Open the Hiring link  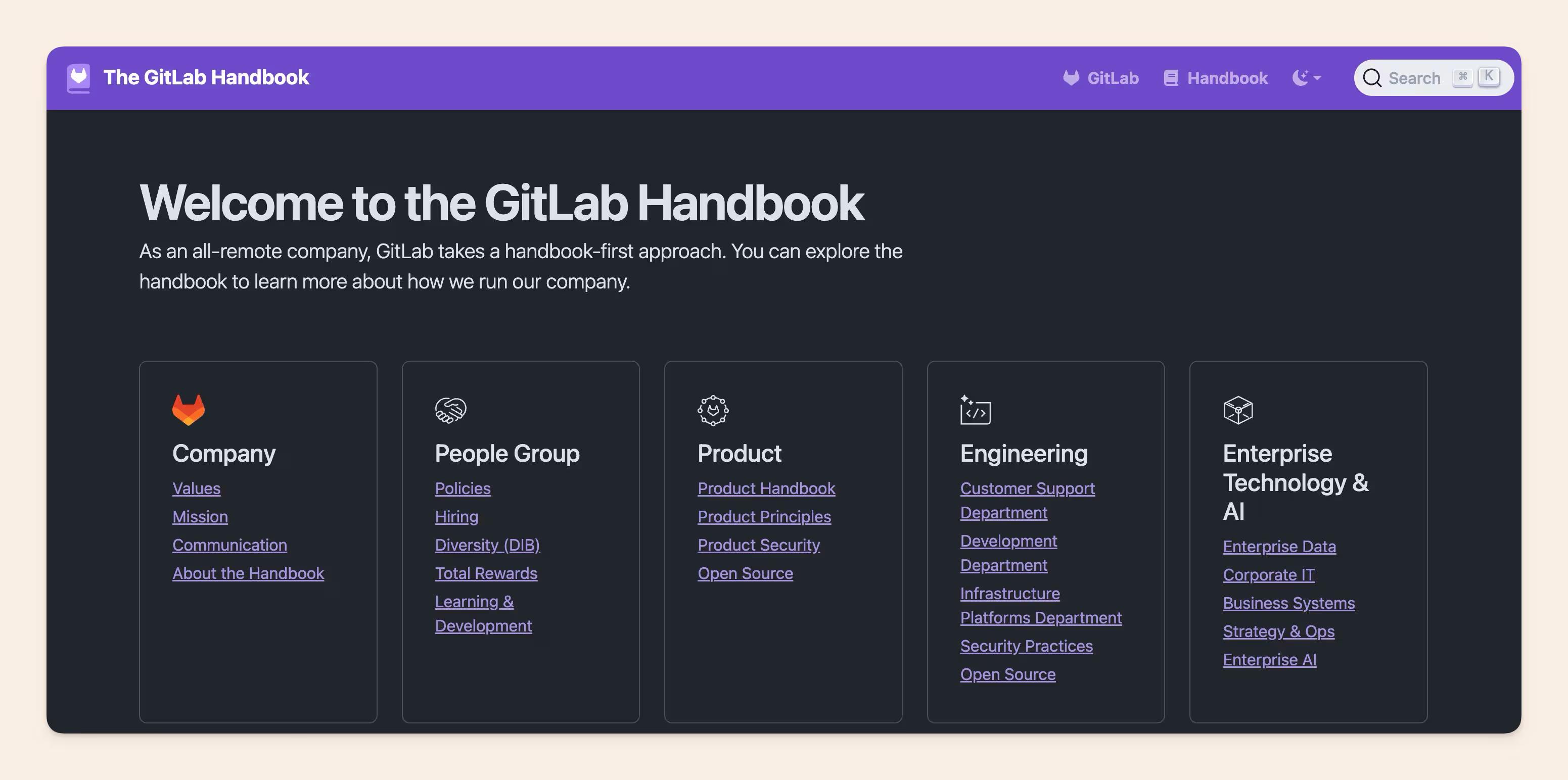tap(456, 517)
